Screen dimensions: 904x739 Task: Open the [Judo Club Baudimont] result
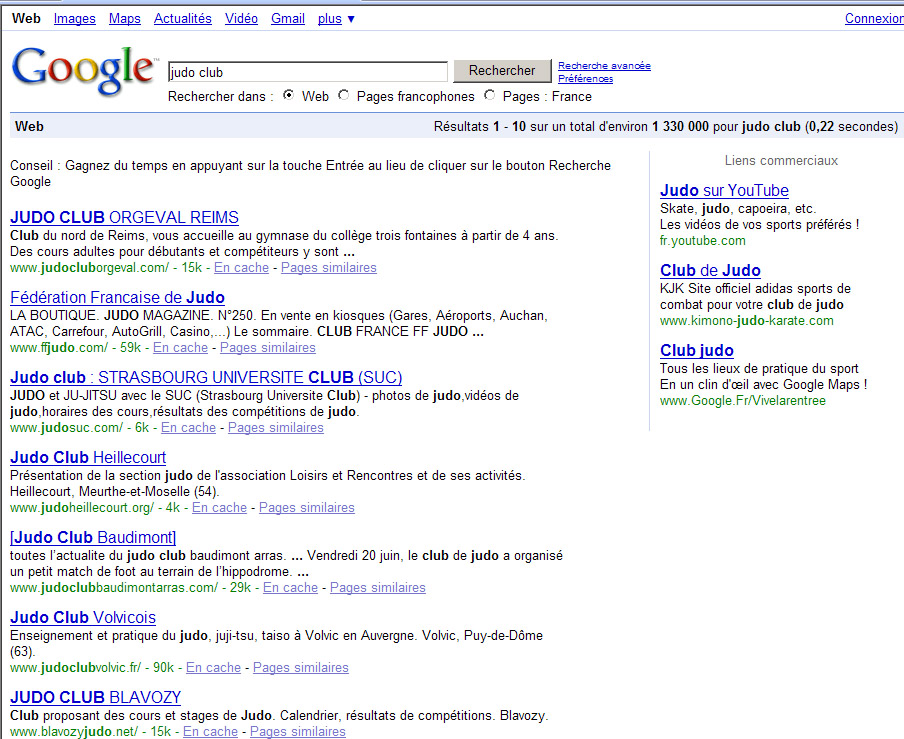click(x=93, y=538)
